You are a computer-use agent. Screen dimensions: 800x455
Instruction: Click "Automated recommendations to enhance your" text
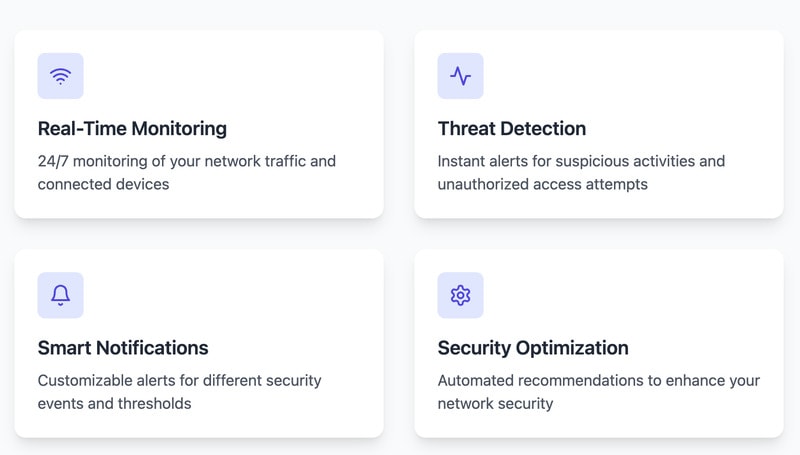coord(598,381)
